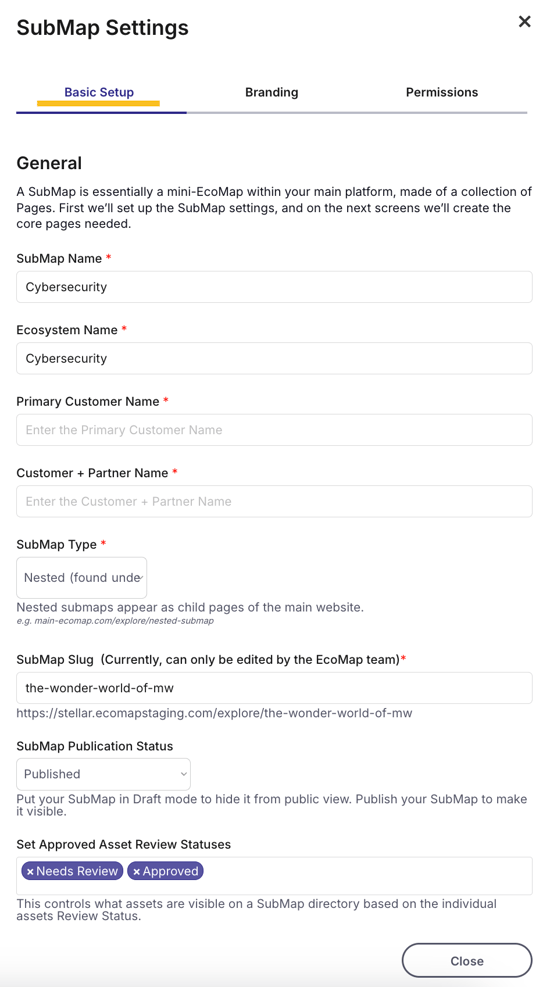Click the chevron arrow on Published dropdown
Screen dimensions: 550x987
pyautogui.click(x=183, y=774)
